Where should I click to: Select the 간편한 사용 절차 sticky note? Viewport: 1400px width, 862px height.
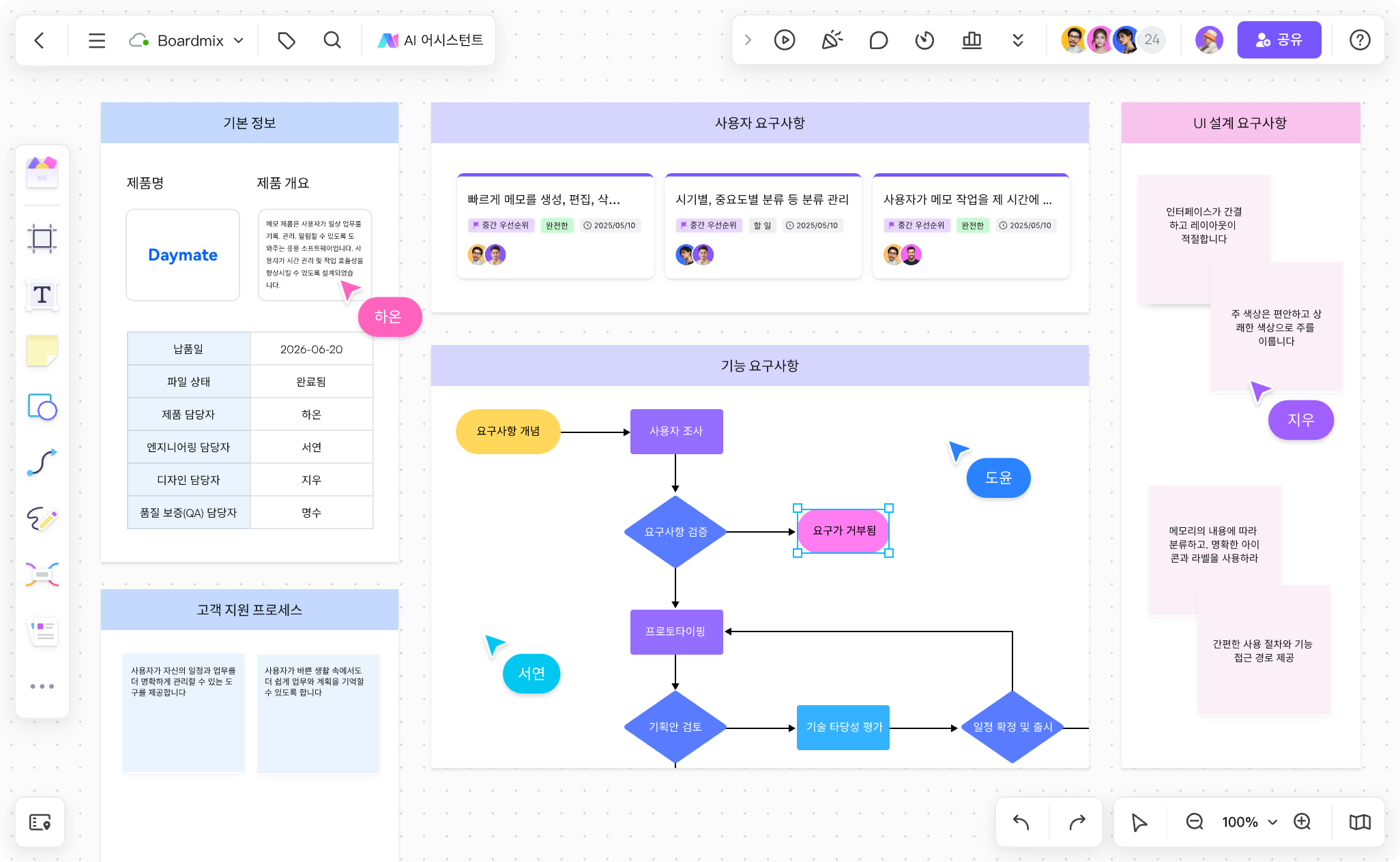click(x=1264, y=651)
